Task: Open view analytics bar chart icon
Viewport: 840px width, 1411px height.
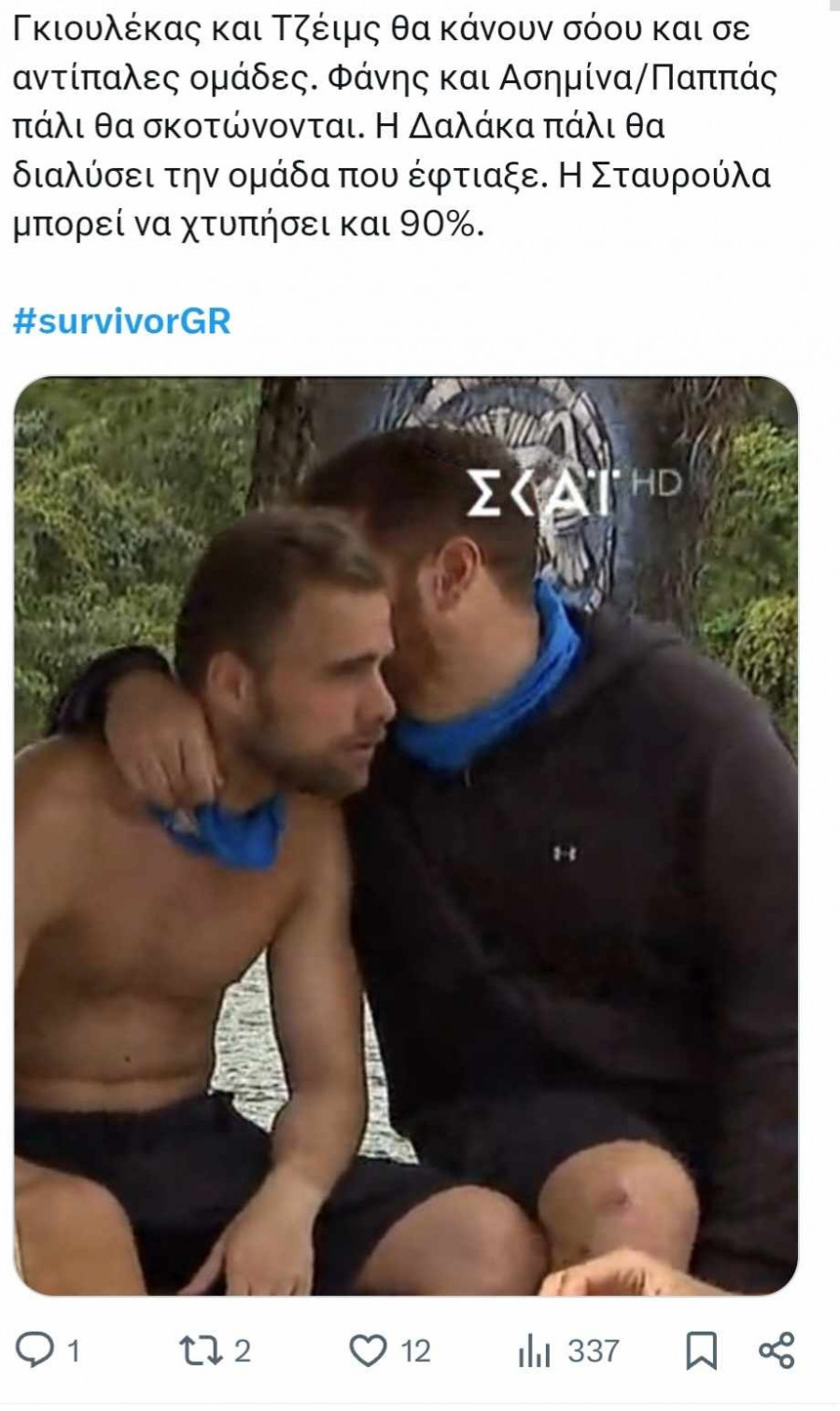Action: [534, 1350]
